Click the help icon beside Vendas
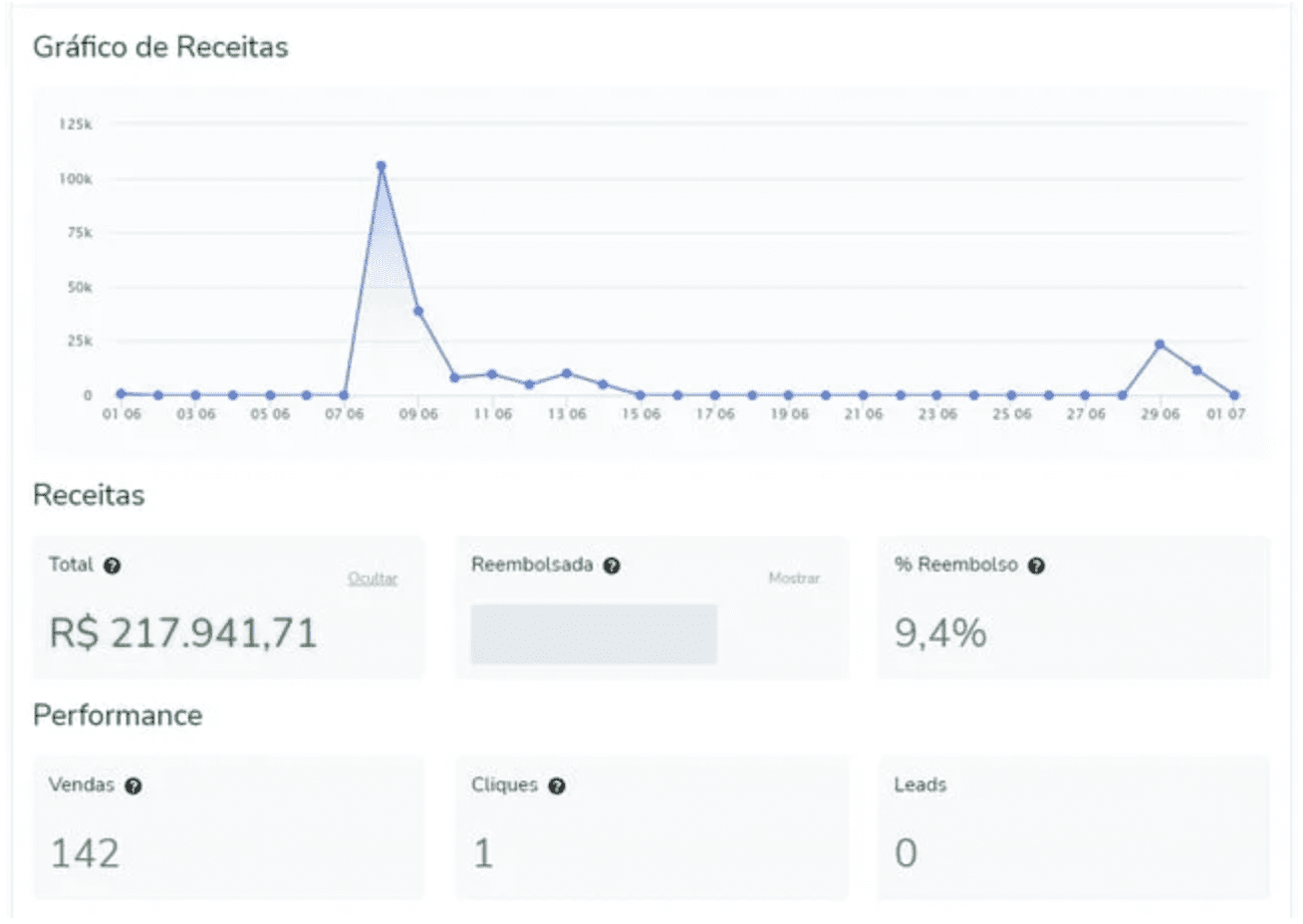The height and width of the screenshot is (924, 1303). (133, 786)
